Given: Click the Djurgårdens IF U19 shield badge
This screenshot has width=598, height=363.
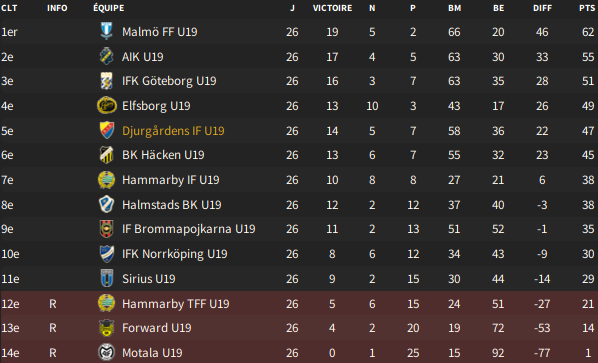Looking at the screenshot, I should click(x=106, y=130).
